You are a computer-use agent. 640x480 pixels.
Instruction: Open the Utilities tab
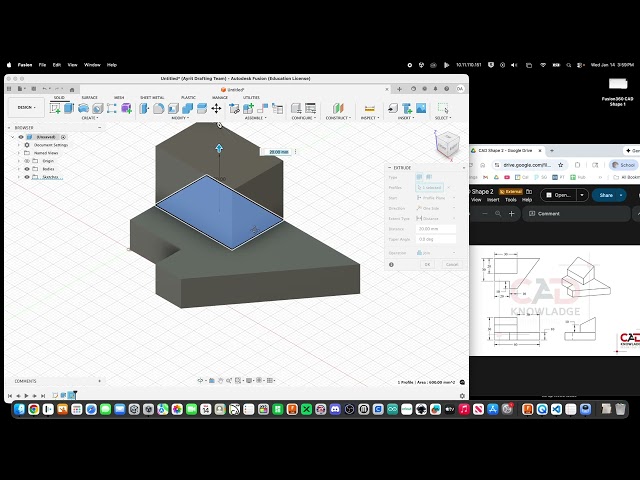pyautogui.click(x=251, y=98)
